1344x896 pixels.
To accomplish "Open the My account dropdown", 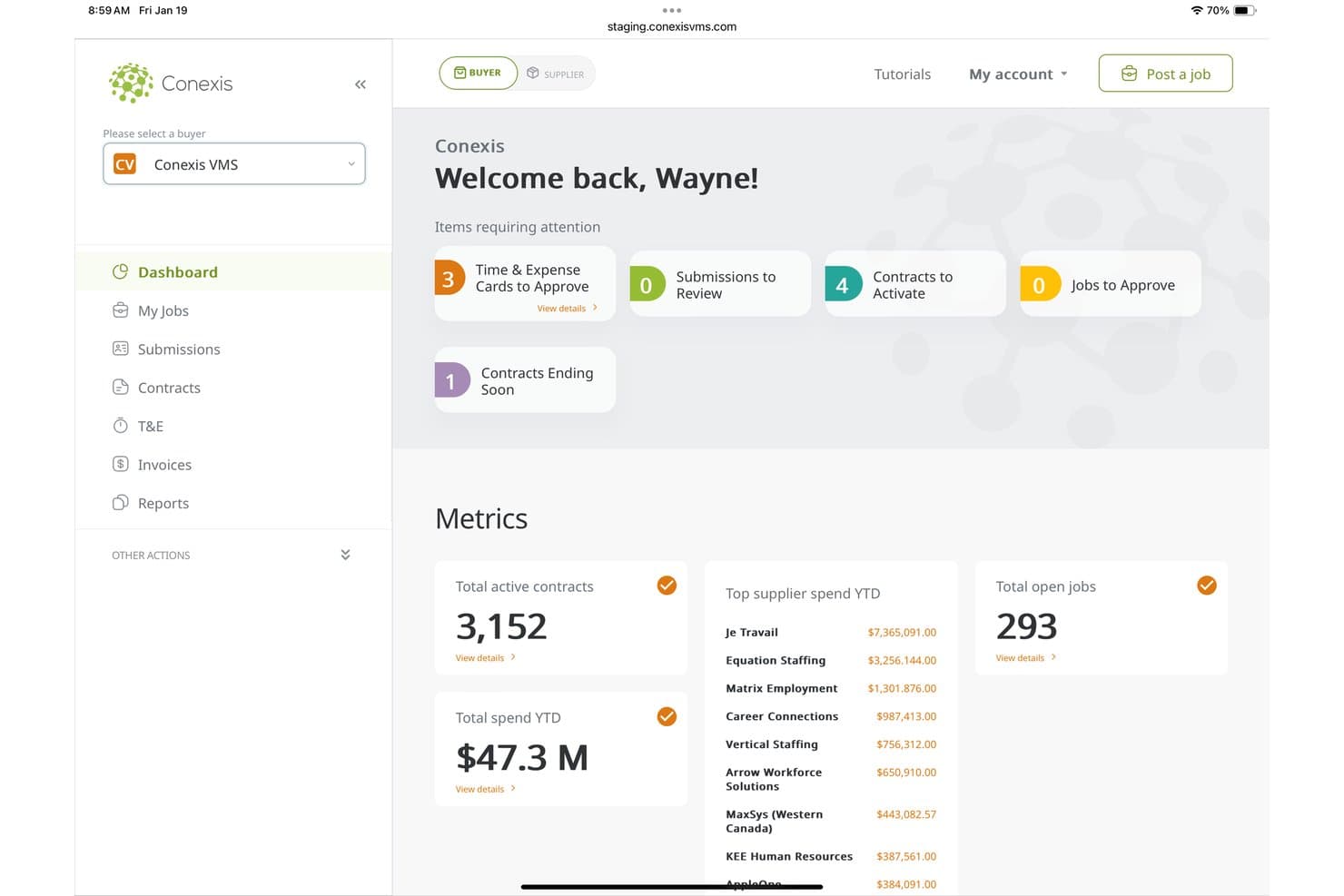I will click(x=1018, y=74).
